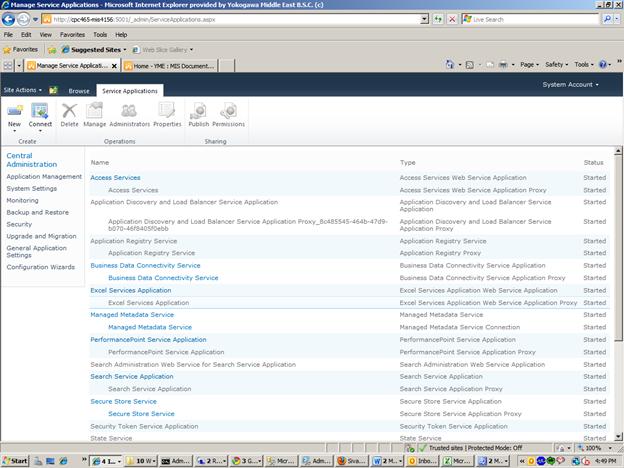The height and width of the screenshot is (468, 624).
Task: Open Upgrade and Migration in sidebar
Action: point(41,236)
